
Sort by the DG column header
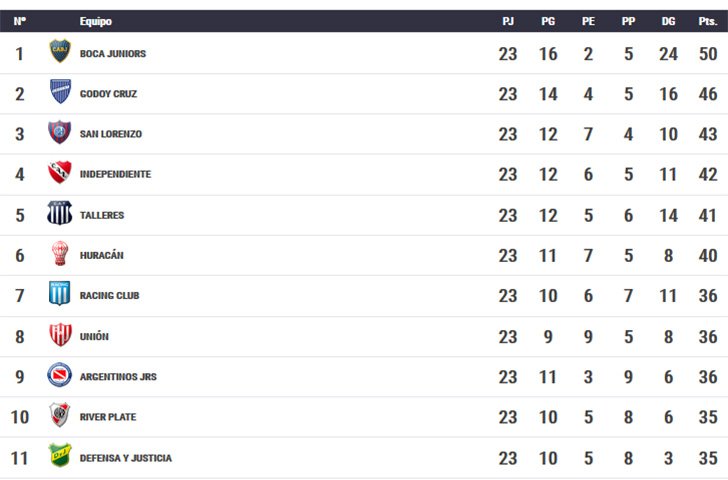click(668, 21)
